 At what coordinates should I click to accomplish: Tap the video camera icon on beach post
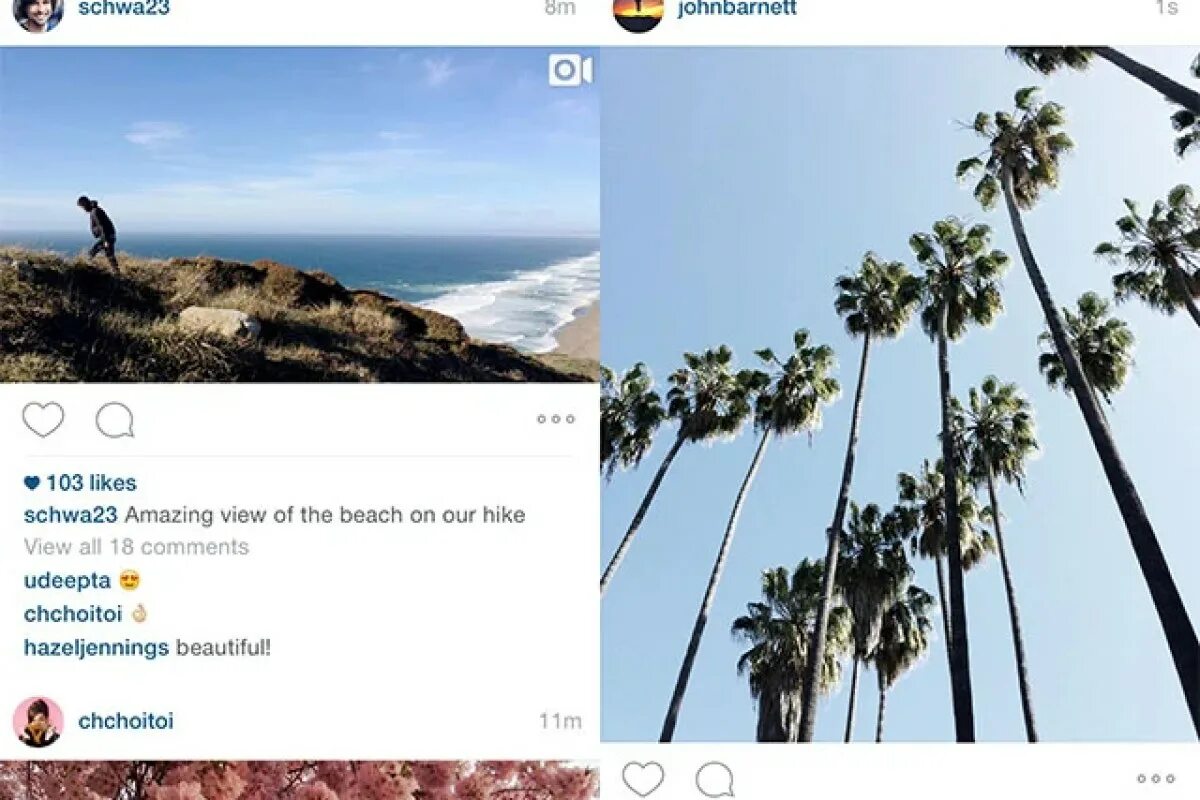(570, 71)
